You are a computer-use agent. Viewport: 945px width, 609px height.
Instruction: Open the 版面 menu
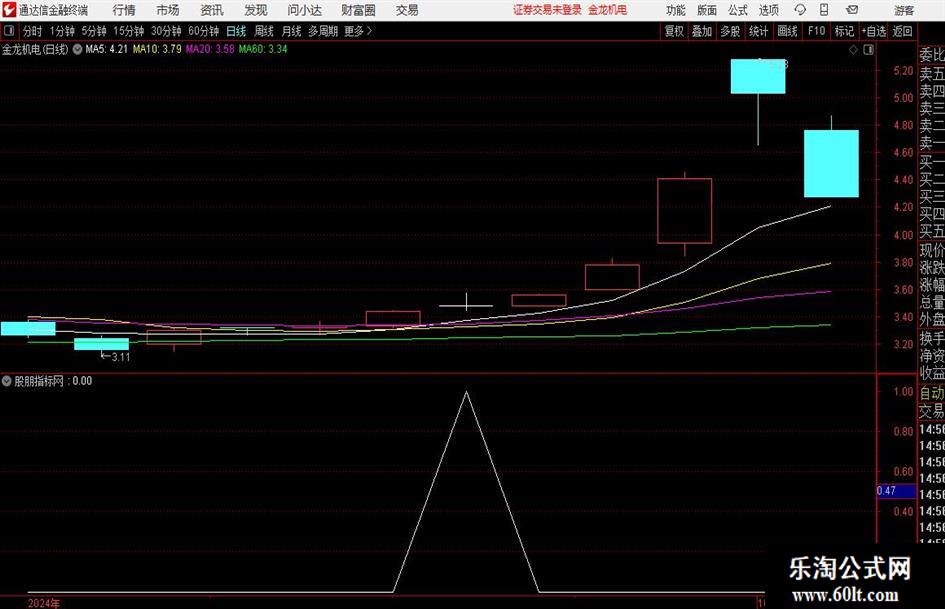pyautogui.click(x=707, y=10)
